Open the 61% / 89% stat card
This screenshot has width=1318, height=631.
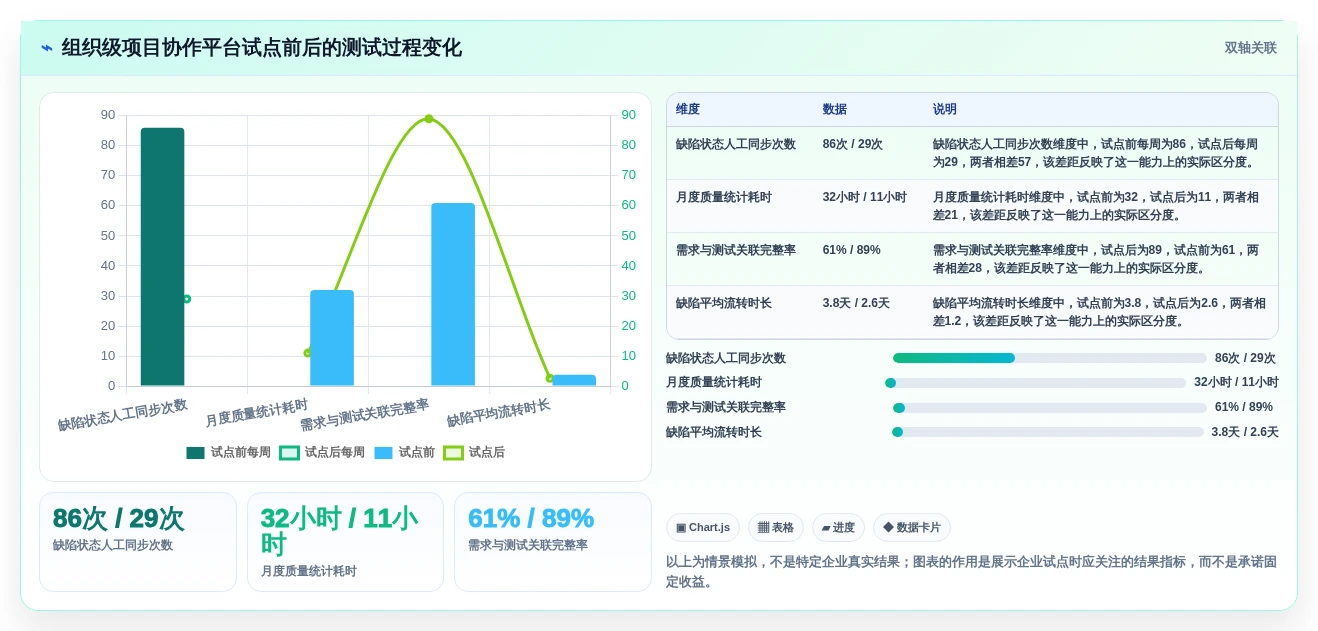point(553,542)
